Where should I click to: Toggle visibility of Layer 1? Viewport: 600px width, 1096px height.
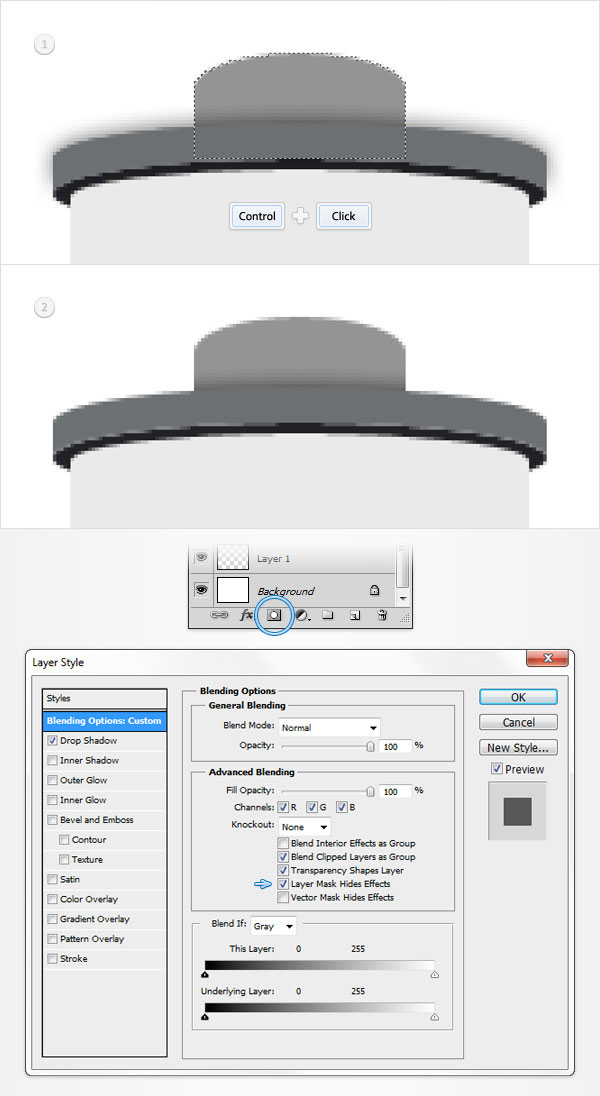201,557
